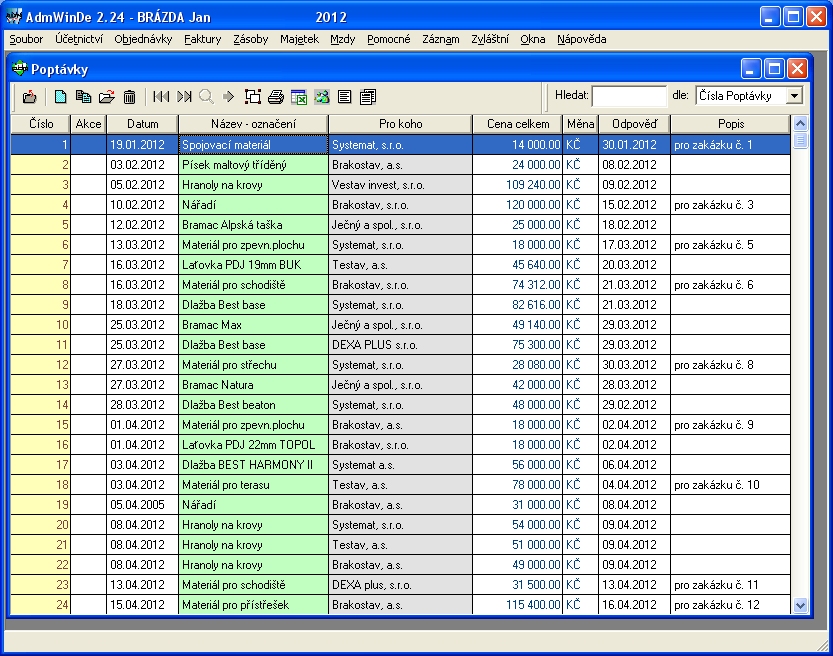Select the cell 'Laťovka PDJ 19mm BUK'
This screenshot has width=833, height=656.
click(x=253, y=265)
